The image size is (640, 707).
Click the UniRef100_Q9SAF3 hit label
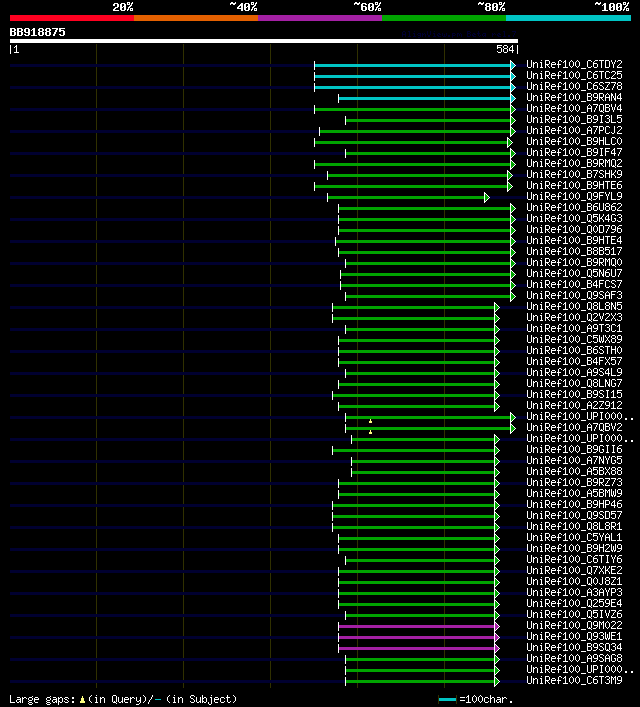[x=574, y=295]
